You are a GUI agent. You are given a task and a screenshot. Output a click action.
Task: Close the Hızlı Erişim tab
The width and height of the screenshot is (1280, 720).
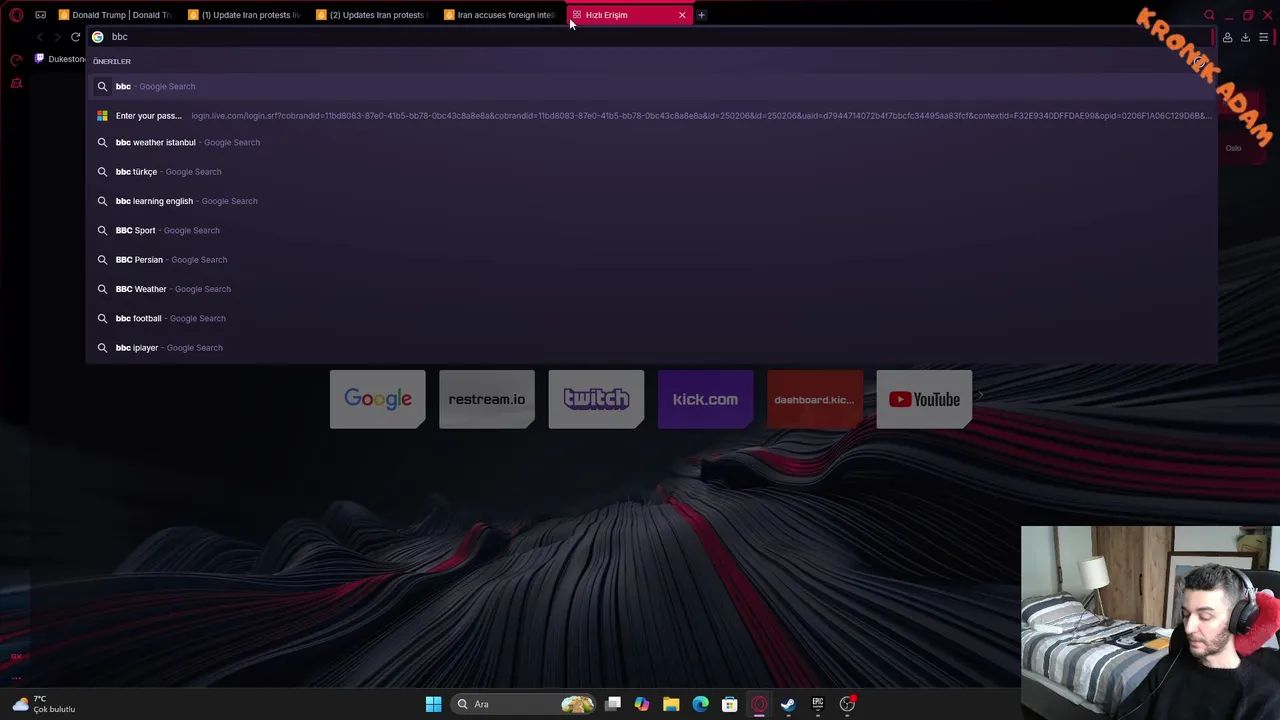coord(682,15)
